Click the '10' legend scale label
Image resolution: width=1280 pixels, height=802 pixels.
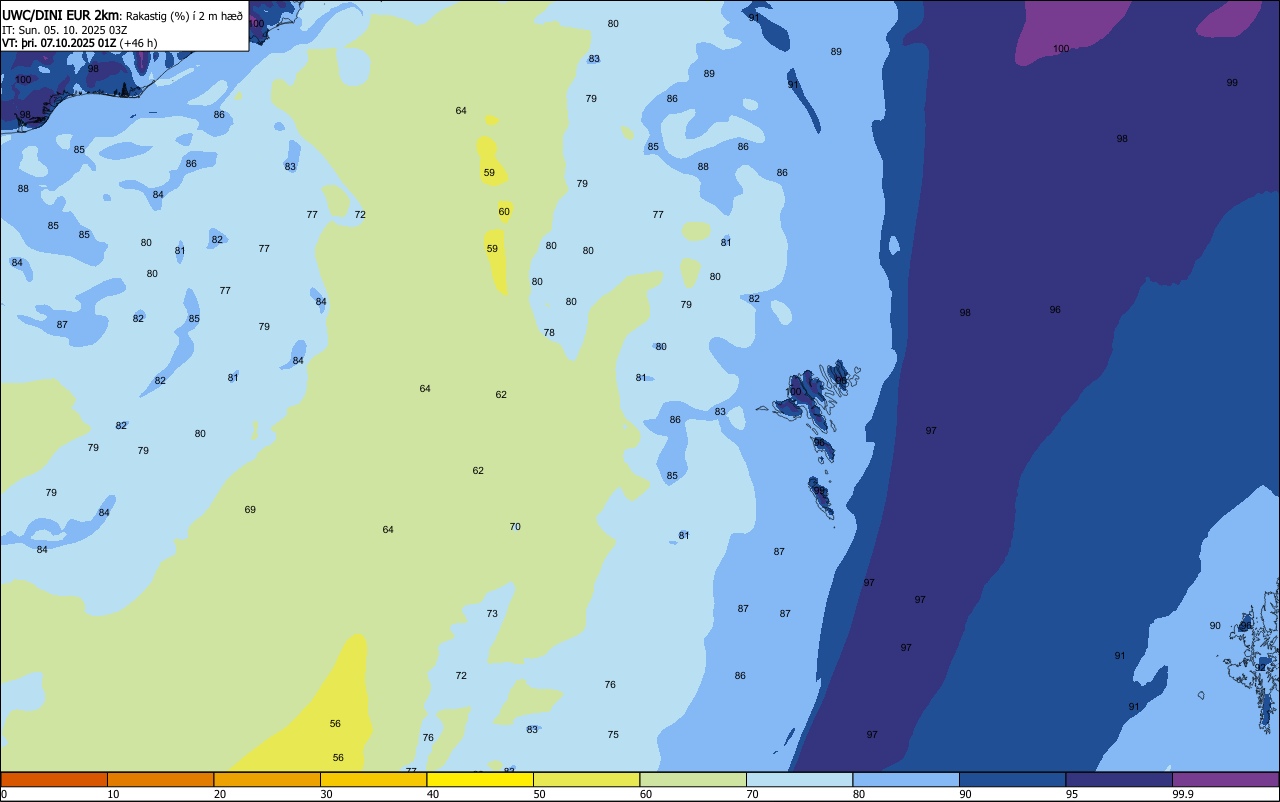(x=114, y=794)
